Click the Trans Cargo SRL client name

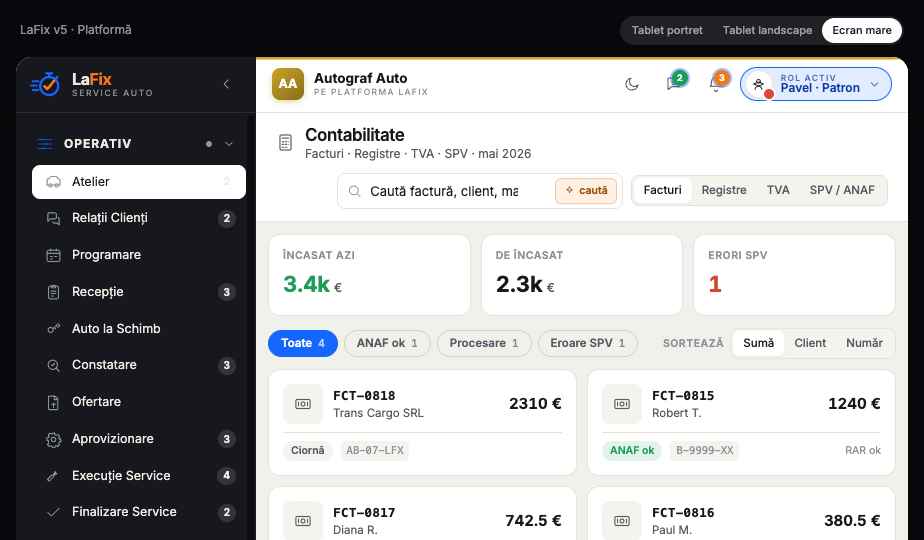378,413
